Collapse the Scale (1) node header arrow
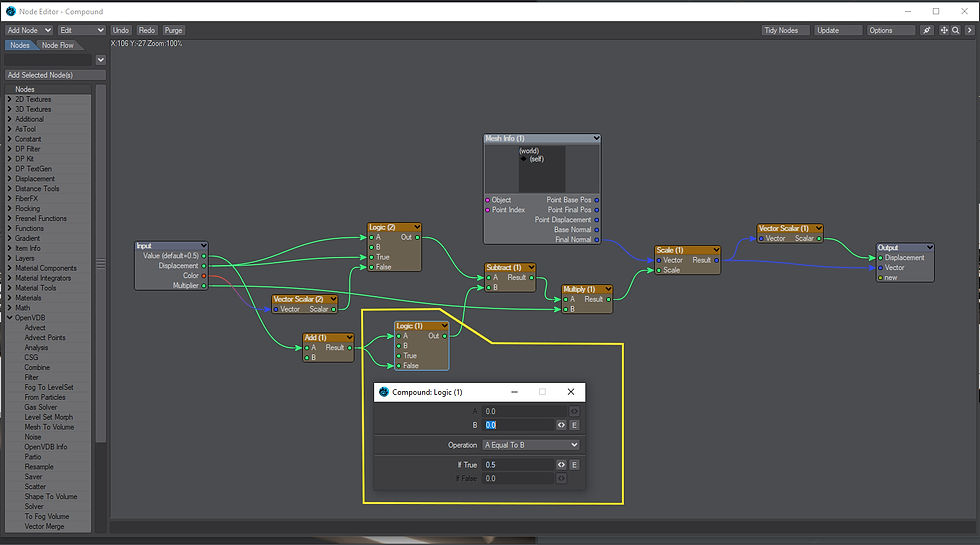980x545 pixels. coord(716,250)
